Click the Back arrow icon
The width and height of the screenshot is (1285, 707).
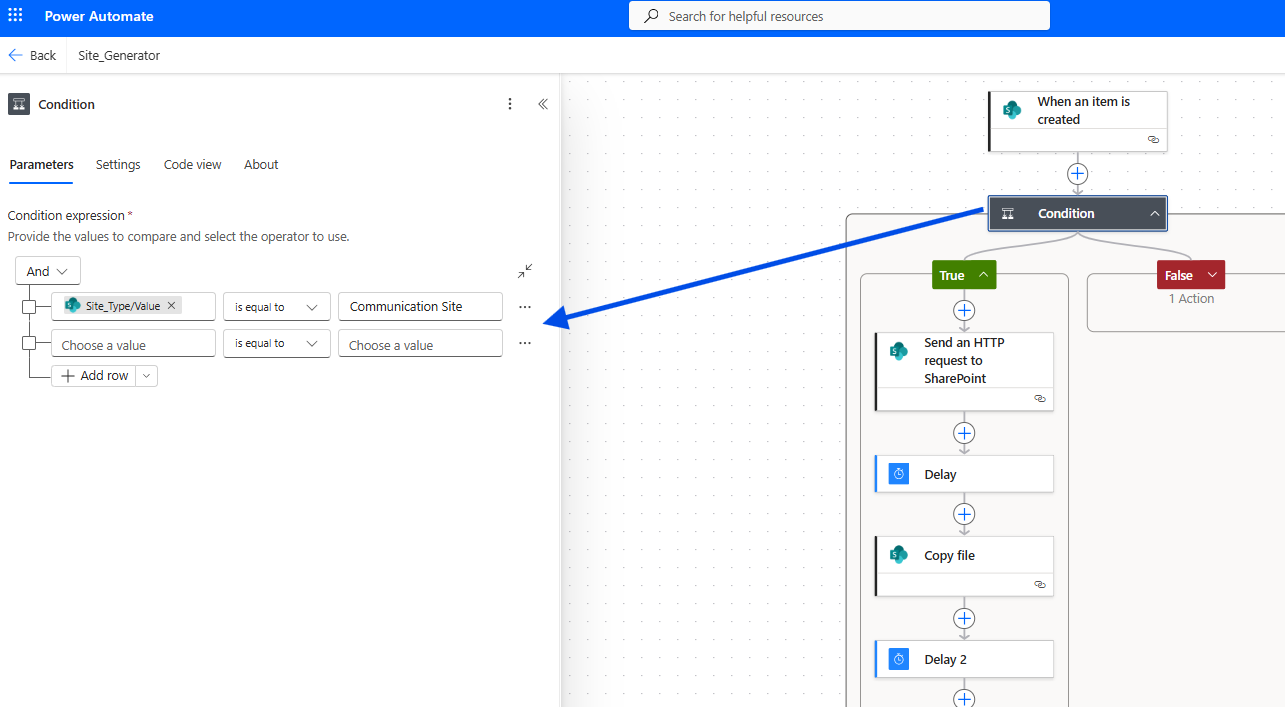tap(16, 55)
